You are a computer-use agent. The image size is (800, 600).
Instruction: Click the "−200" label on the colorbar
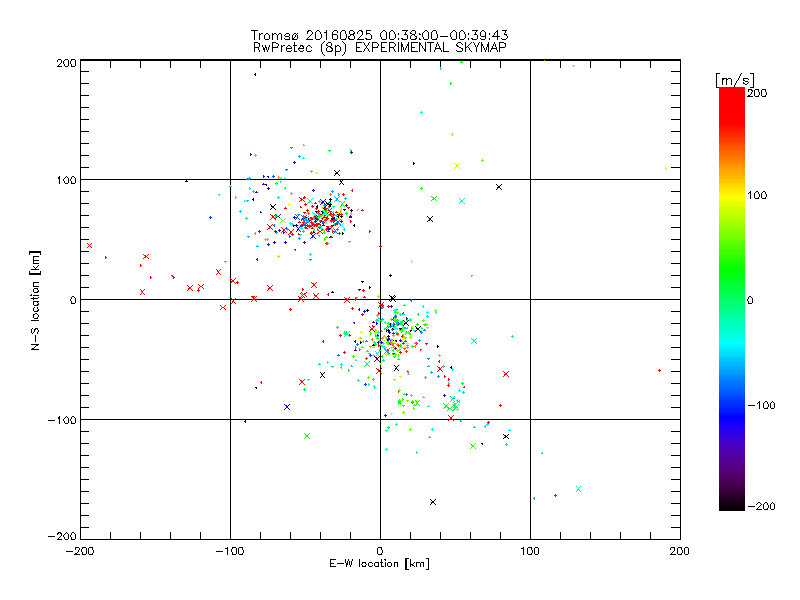pos(761,506)
